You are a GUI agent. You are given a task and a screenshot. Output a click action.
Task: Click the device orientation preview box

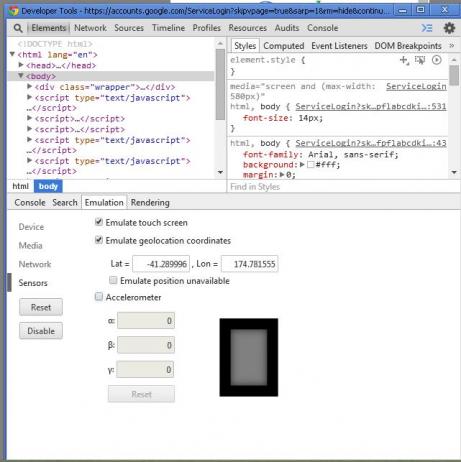point(249,357)
